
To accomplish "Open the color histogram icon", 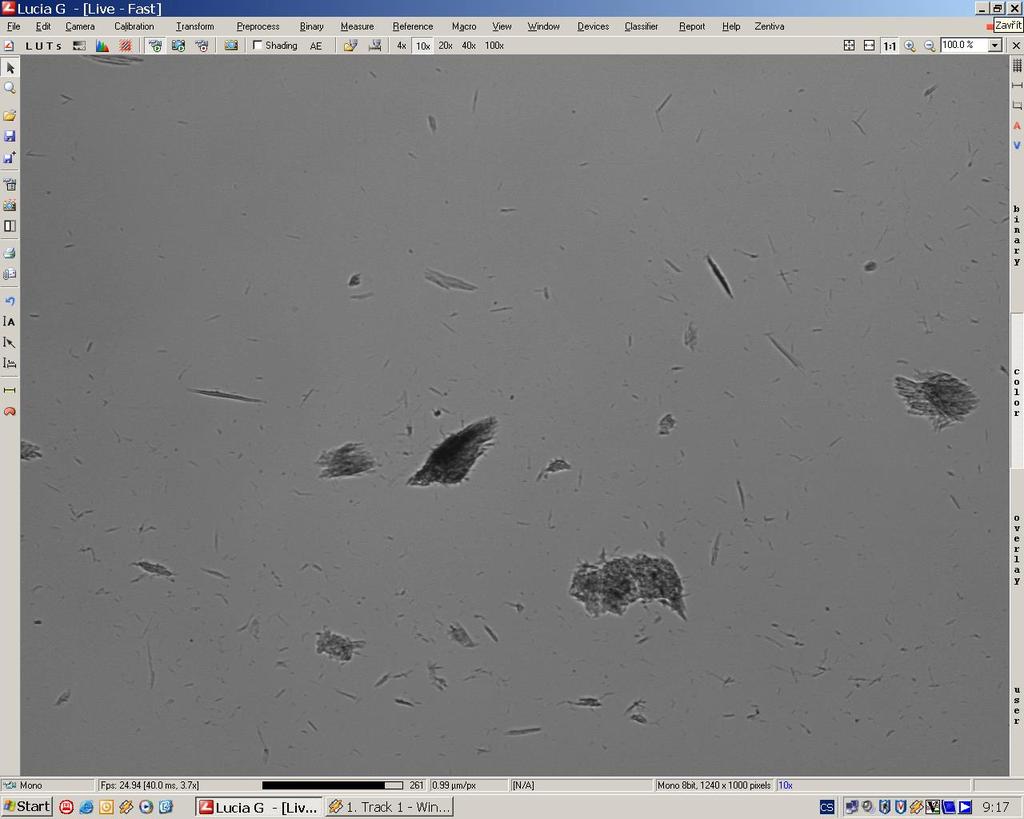I will click(x=103, y=46).
